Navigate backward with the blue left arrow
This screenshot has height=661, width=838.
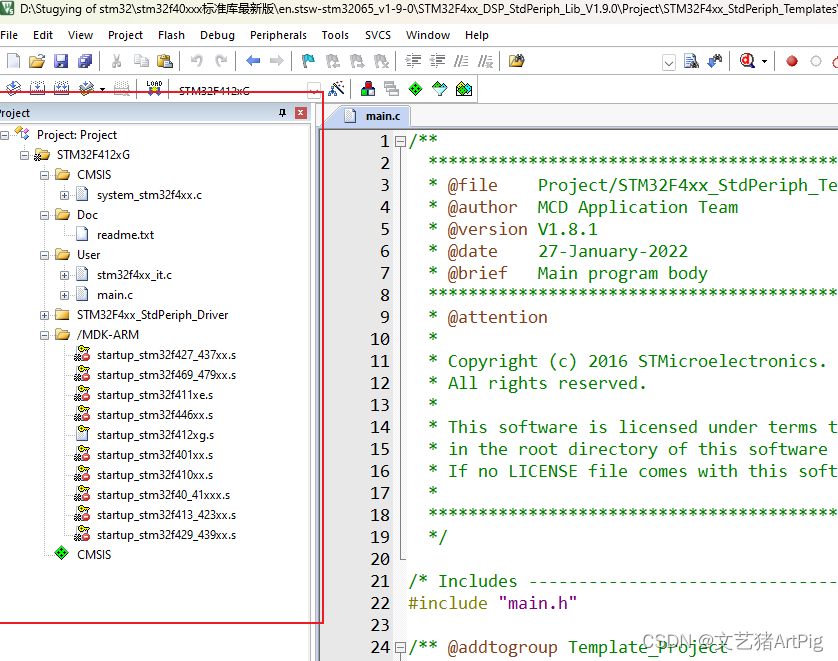[x=253, y=61]
